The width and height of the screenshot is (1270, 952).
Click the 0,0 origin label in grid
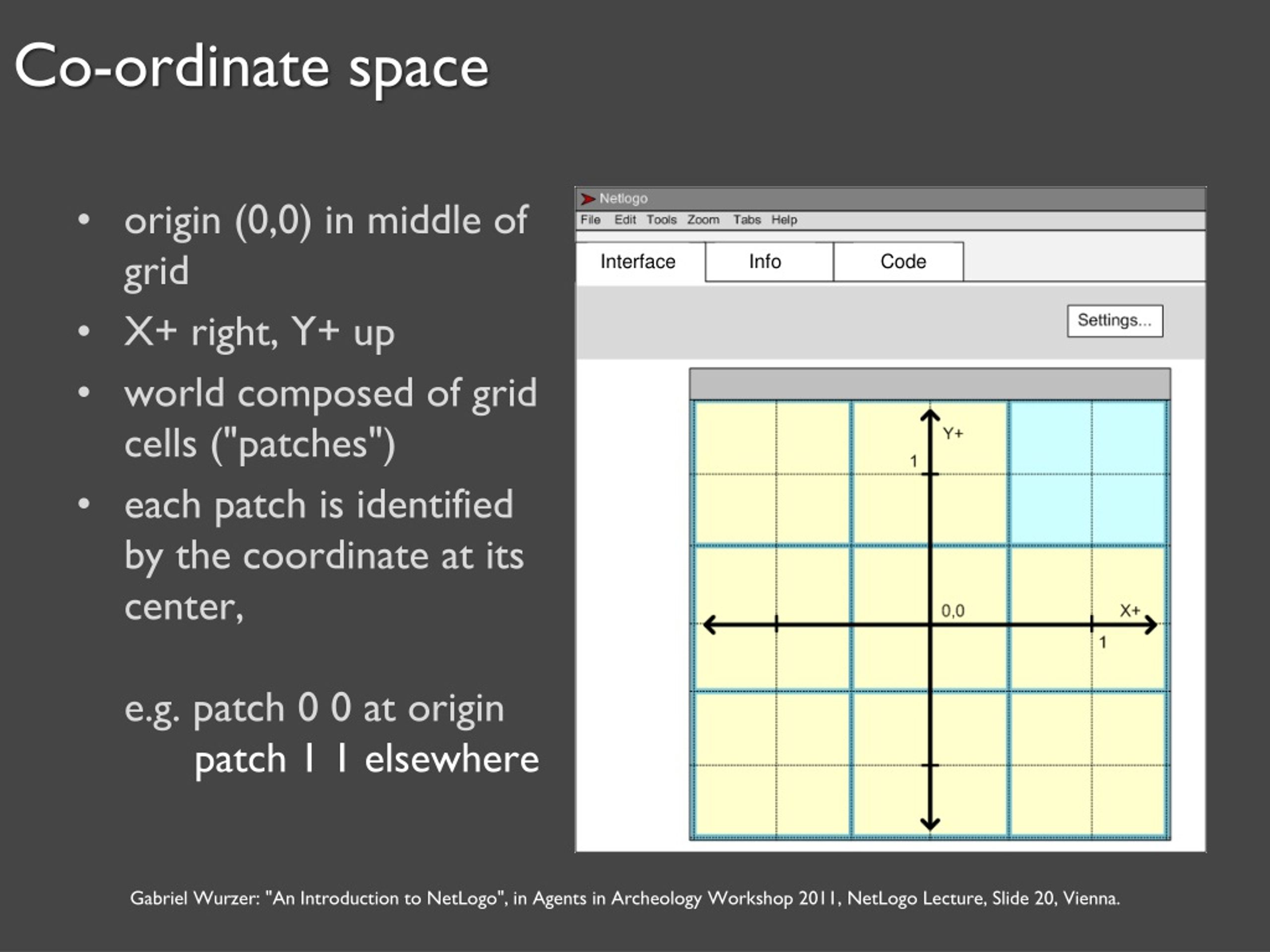(x=952, y=610)
